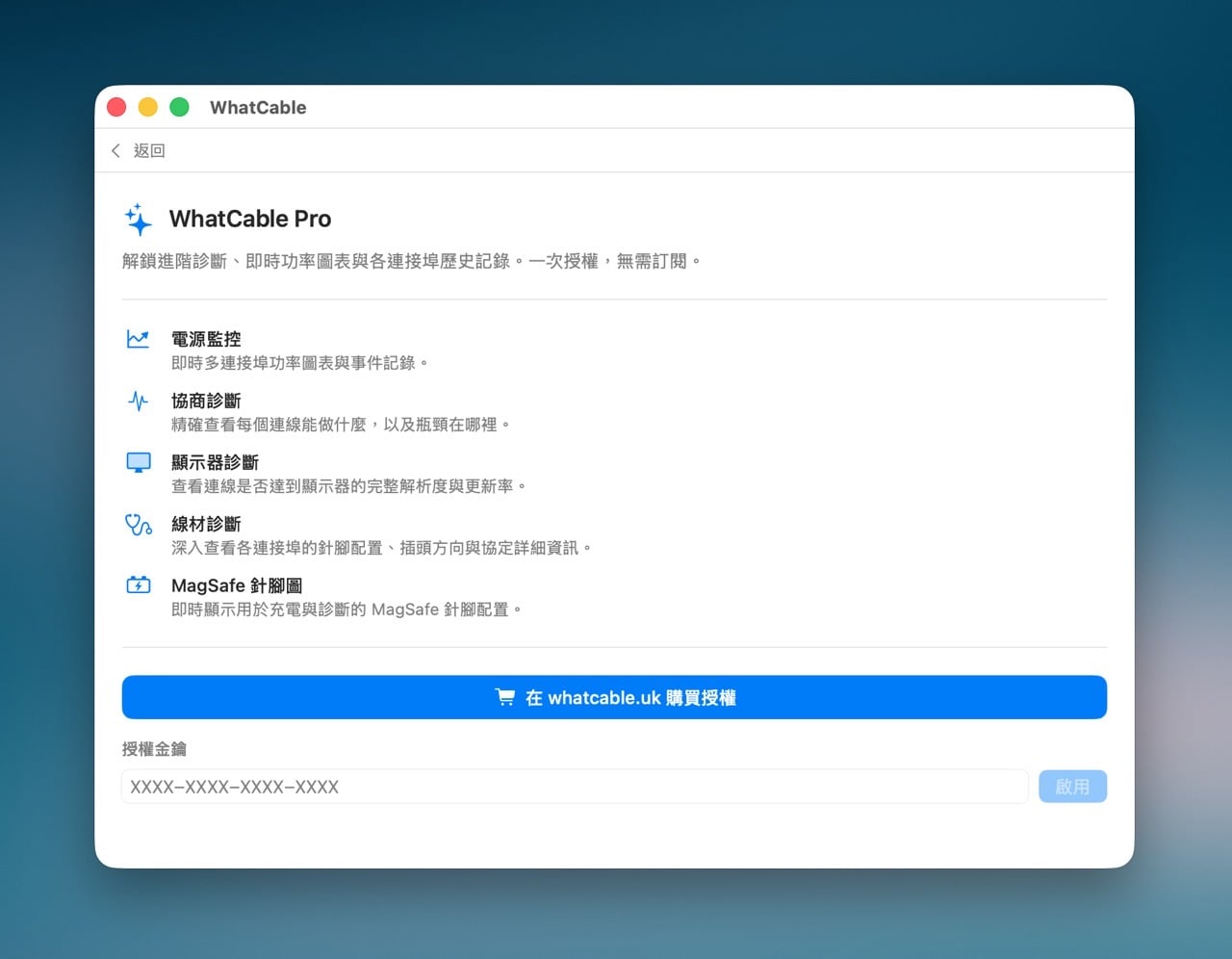The width and height of the screenshot is (1232, 959).
Task: Click the WhatCable window title
Action: click(258, 107)
